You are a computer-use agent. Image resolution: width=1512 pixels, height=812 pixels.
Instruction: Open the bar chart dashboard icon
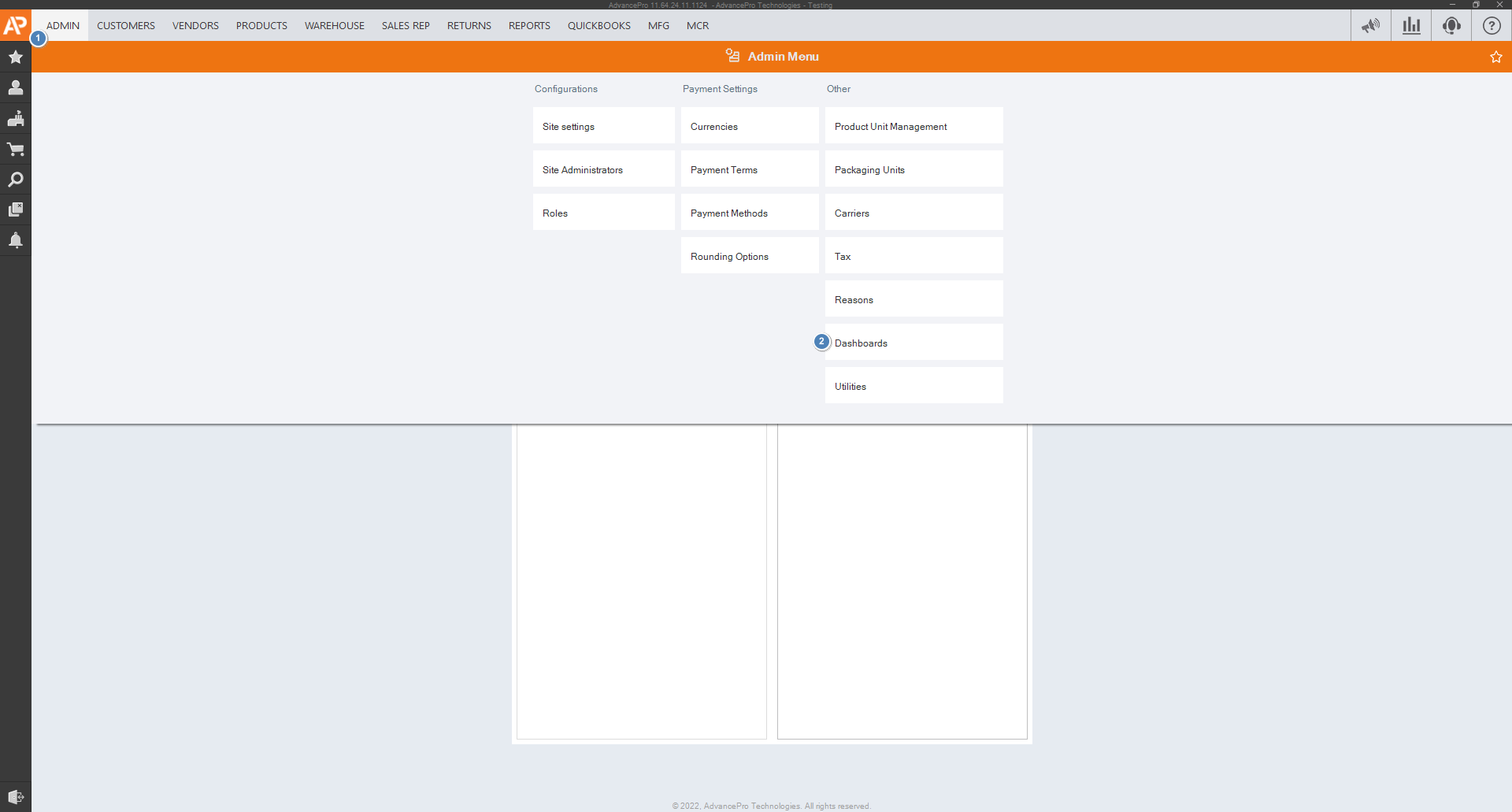(1411, 25)
